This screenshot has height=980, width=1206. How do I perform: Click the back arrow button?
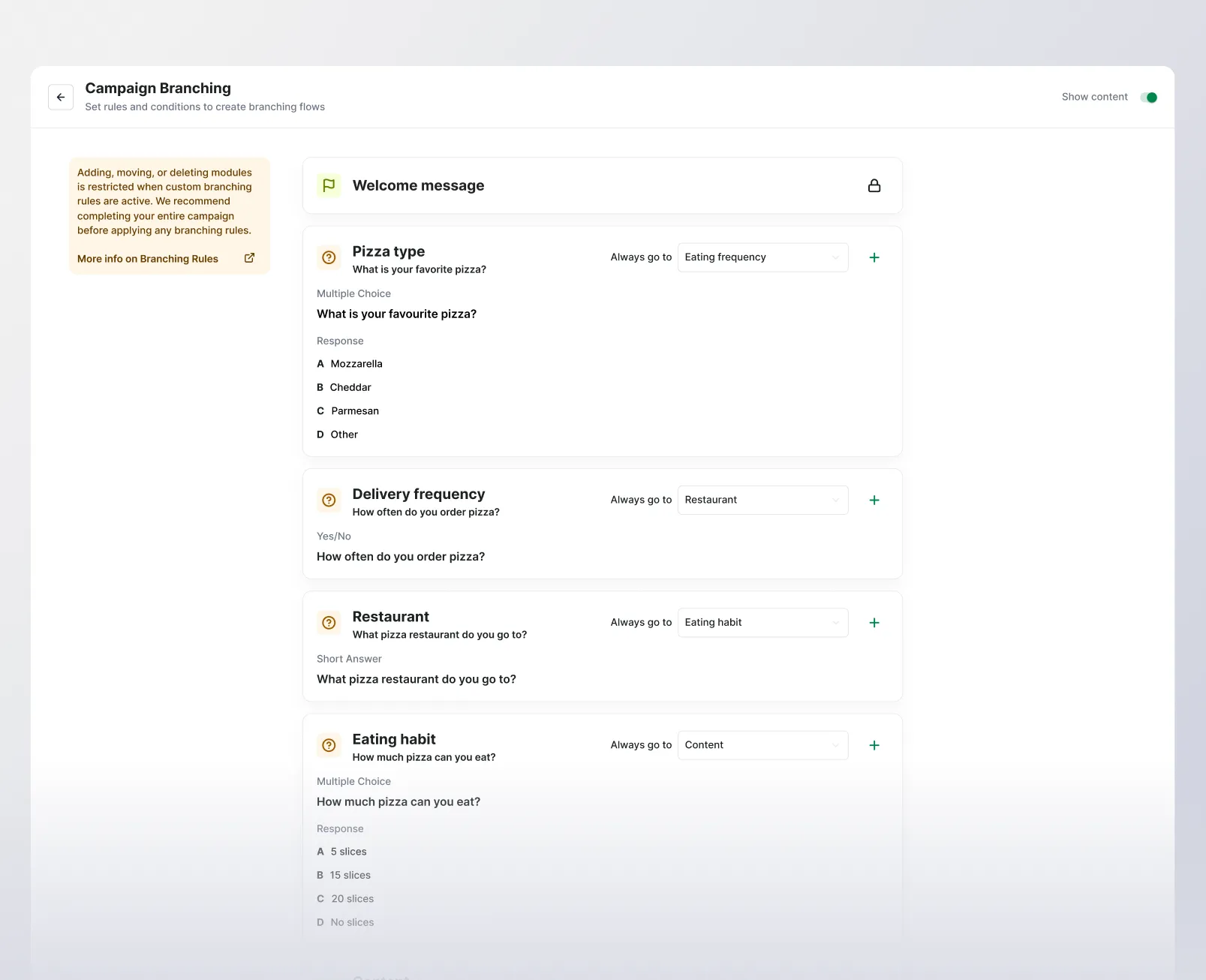61,98
